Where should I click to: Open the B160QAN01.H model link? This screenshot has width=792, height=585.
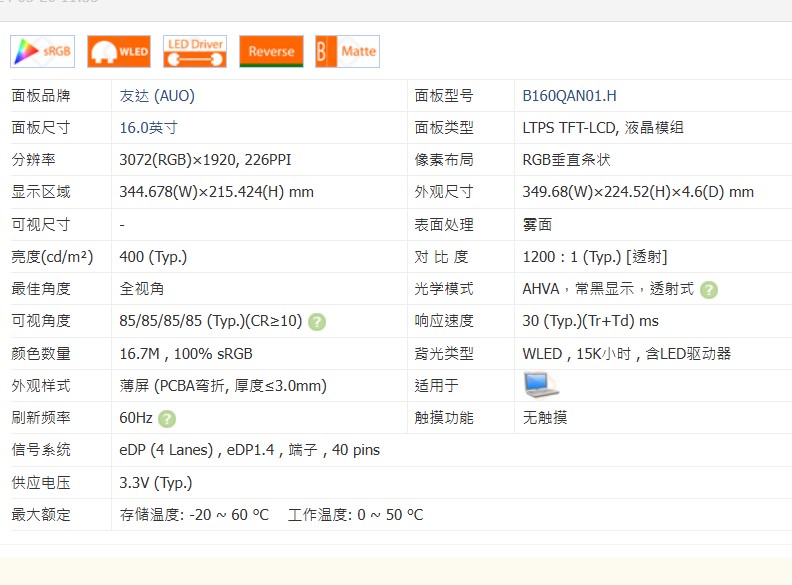point(569,96)
